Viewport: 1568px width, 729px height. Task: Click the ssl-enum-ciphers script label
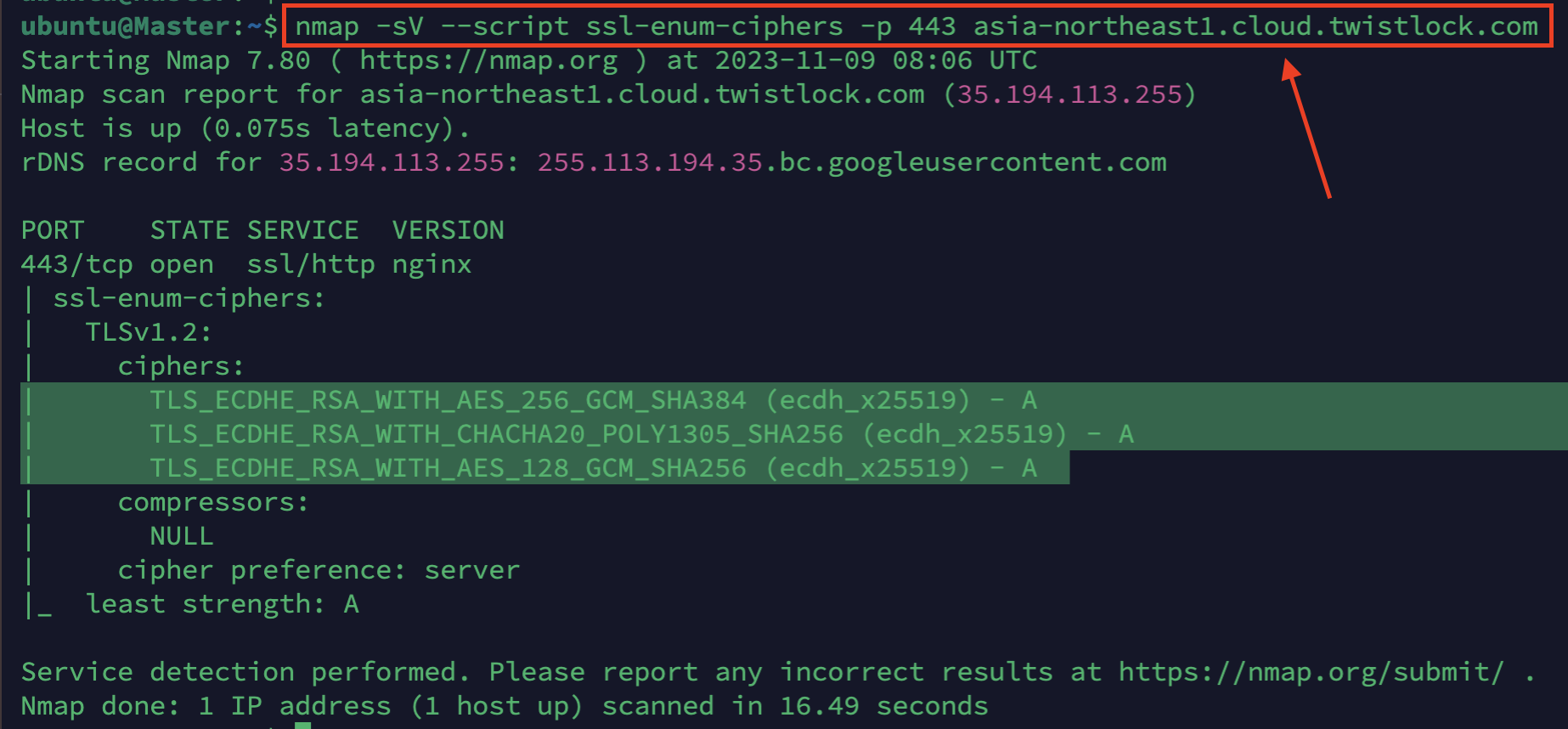[x=189, y=298]
